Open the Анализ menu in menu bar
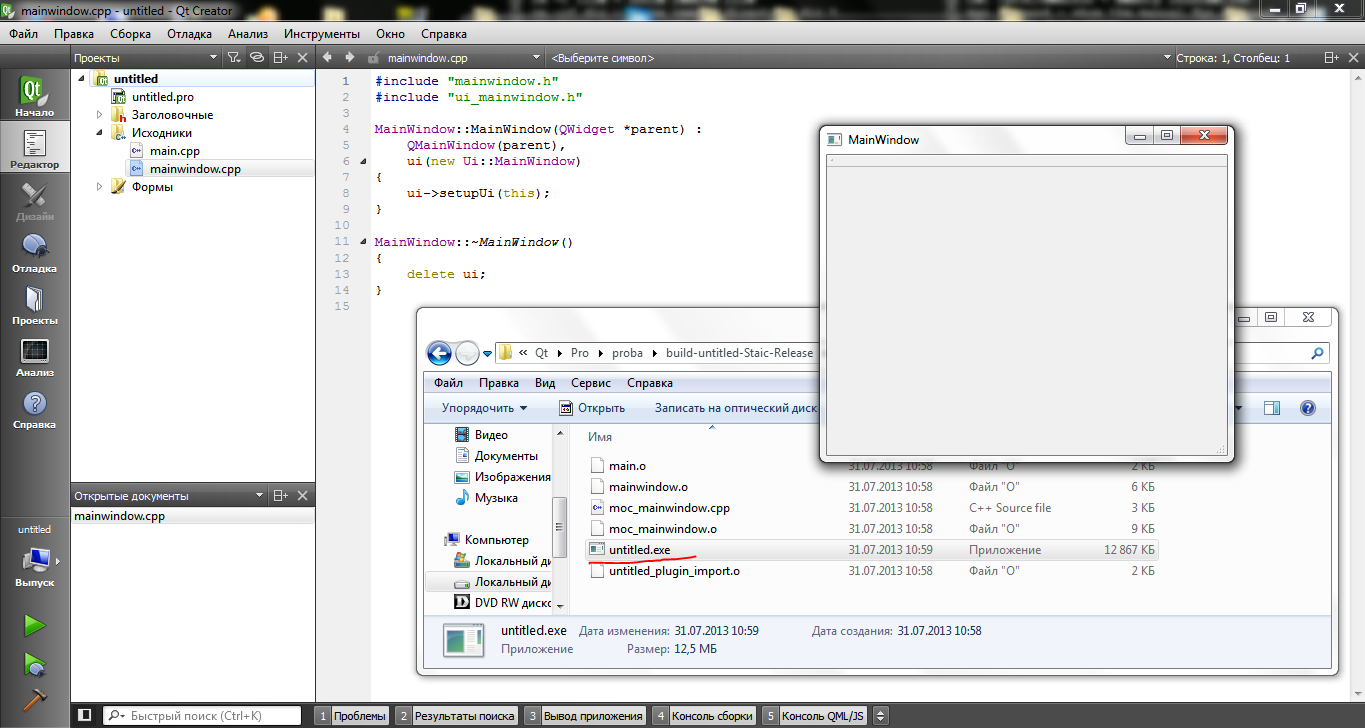The width and height of the screenshot is (1365, 728). tap(247, 33)
